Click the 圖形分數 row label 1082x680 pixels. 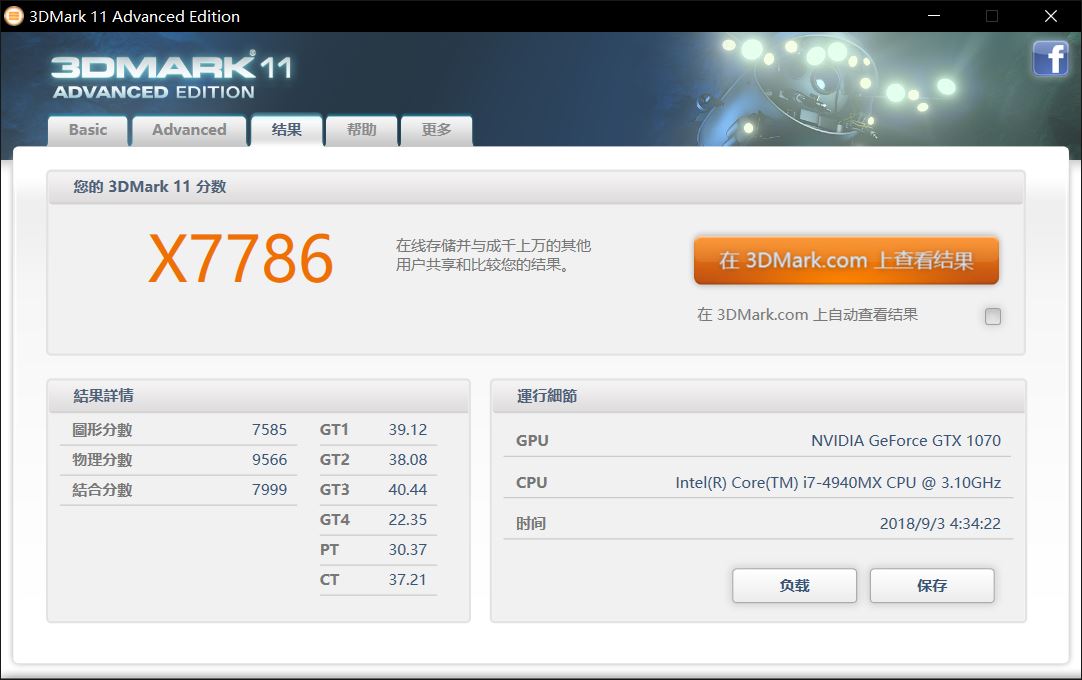click(x=102, y=430)
